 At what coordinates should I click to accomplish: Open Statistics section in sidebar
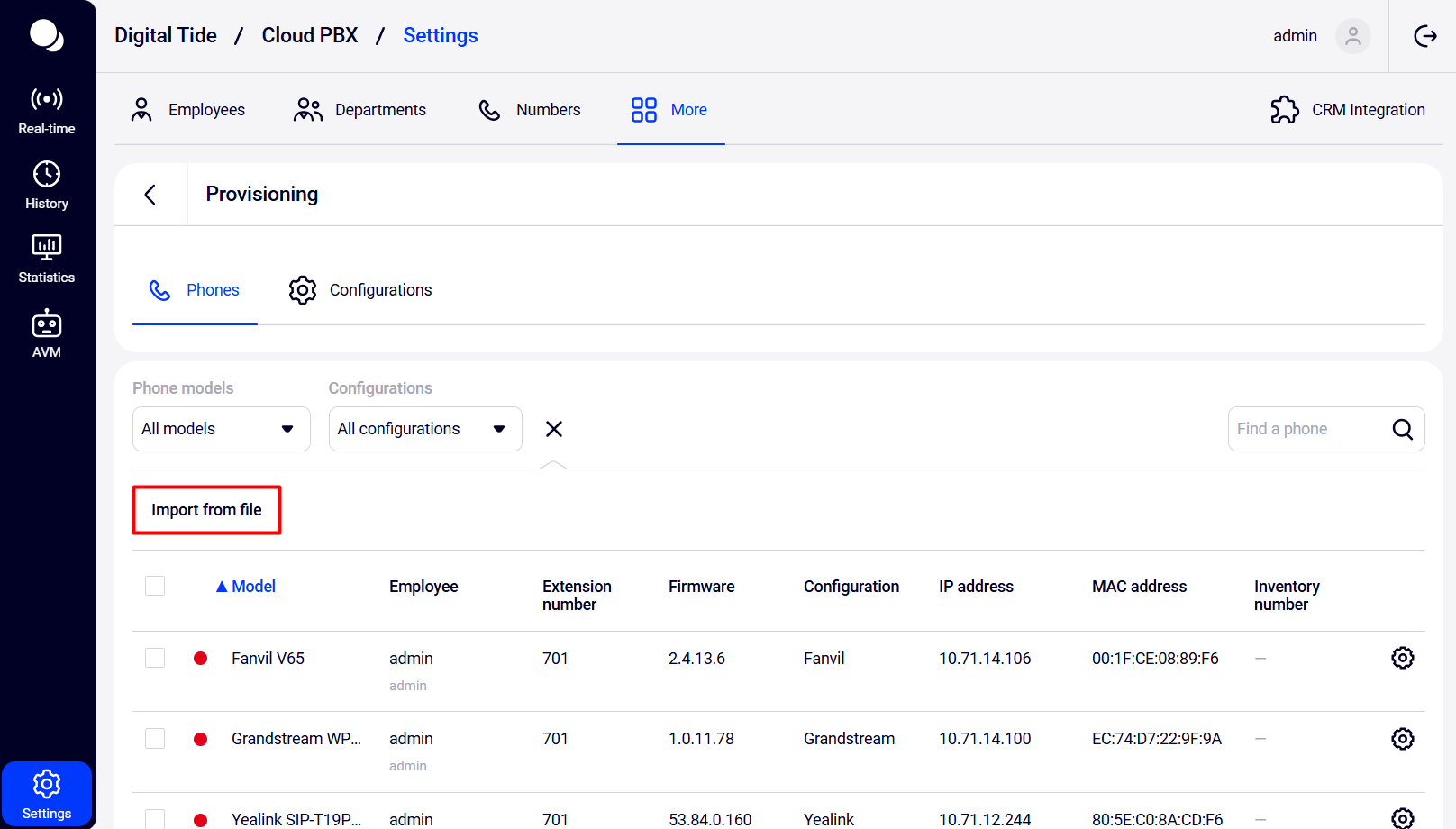(x=47, y=259)
